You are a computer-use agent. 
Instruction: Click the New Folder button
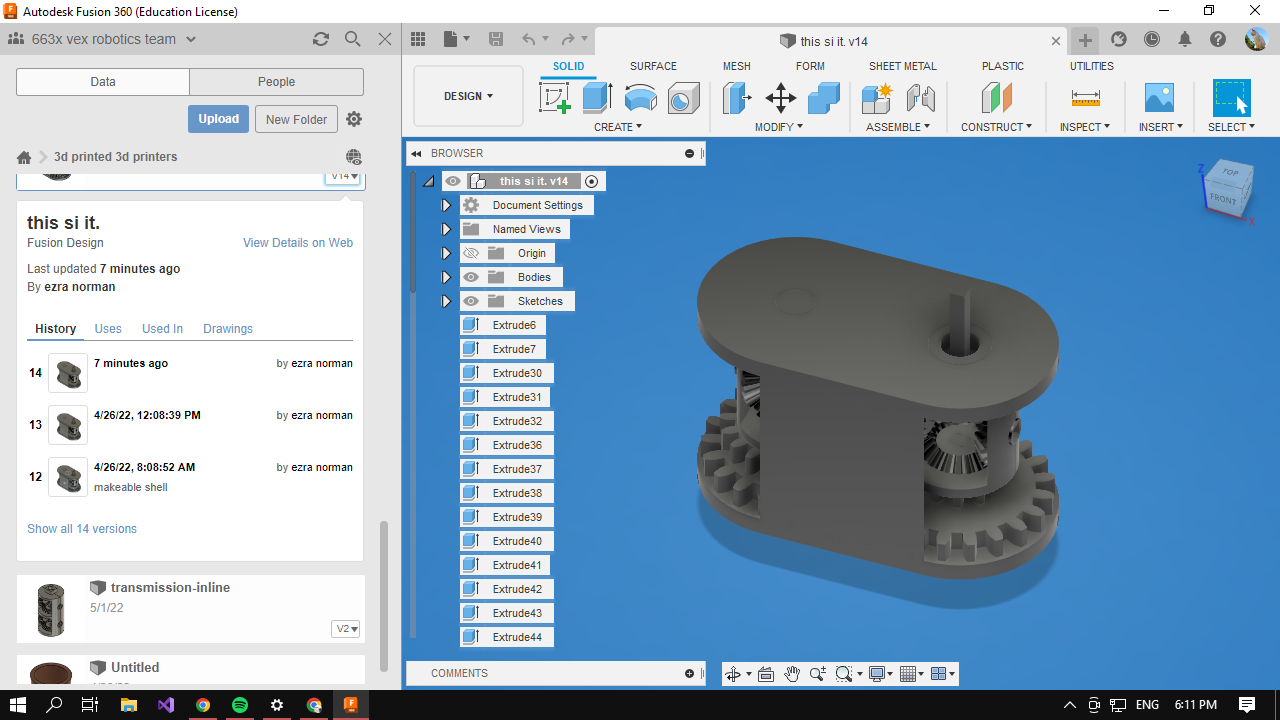click(x=297, y=119)
